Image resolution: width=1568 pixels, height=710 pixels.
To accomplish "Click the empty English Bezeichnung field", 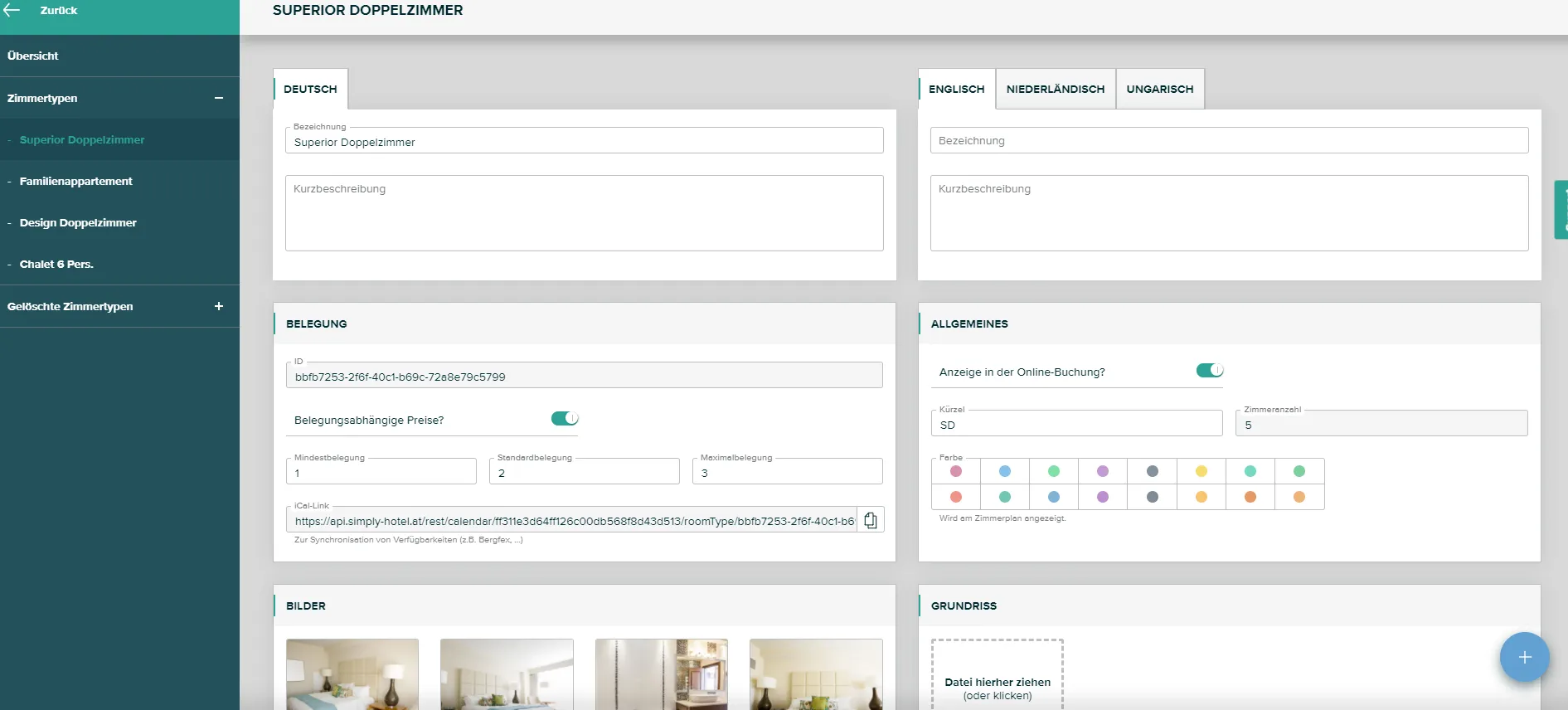I will click(x=1230, y=140).
